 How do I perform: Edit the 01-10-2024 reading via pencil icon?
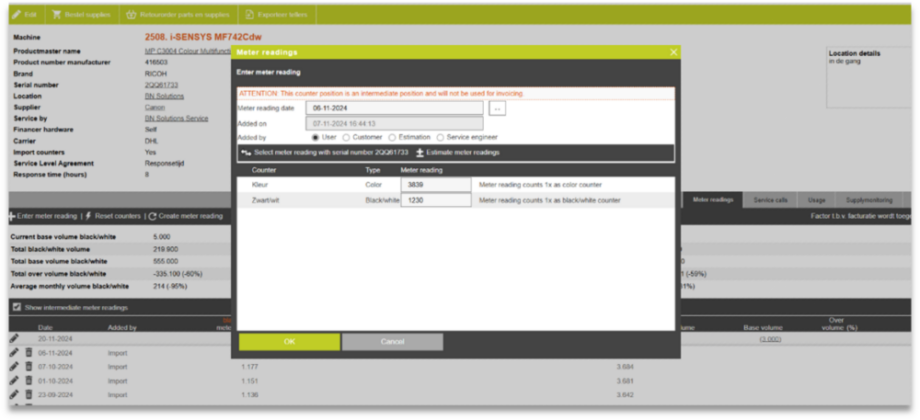click(15, 380)
